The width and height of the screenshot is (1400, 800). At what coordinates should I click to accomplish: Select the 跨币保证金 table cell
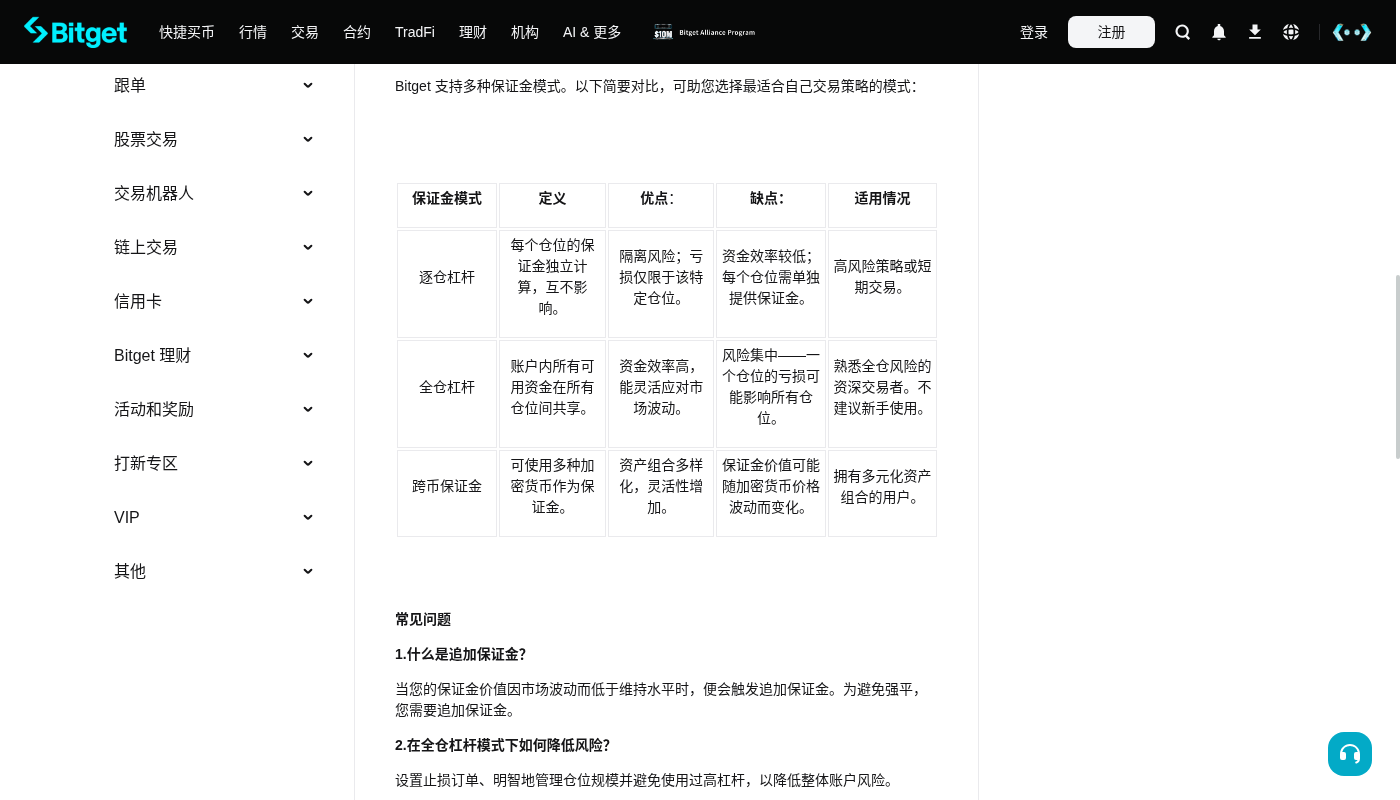click(447, 494)
